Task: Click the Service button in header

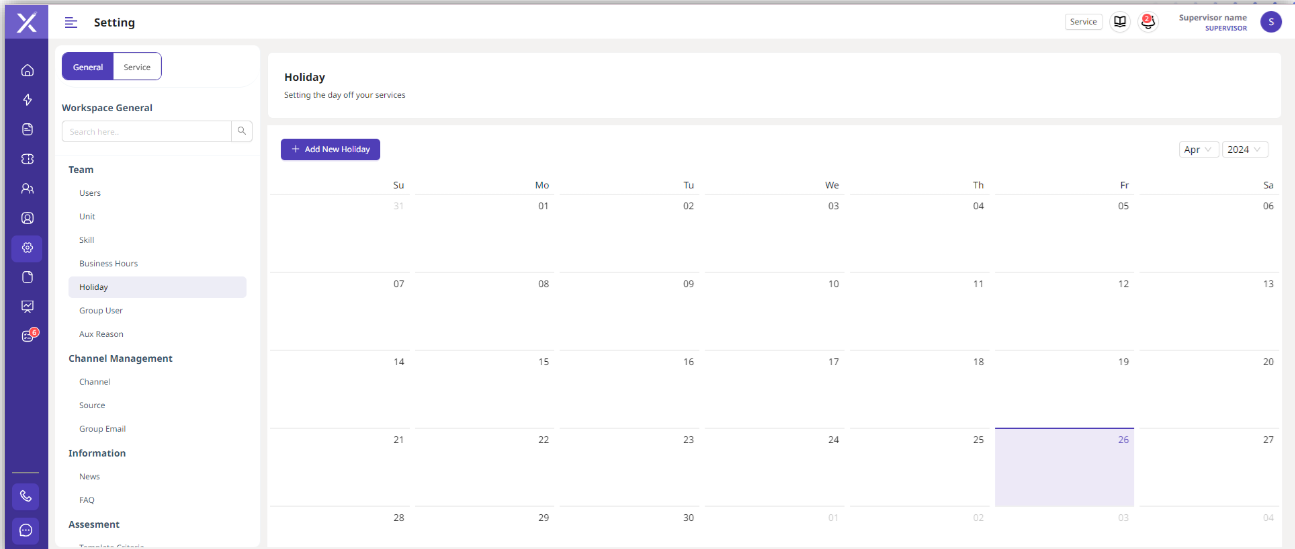Action: (x=1083, y=22)
